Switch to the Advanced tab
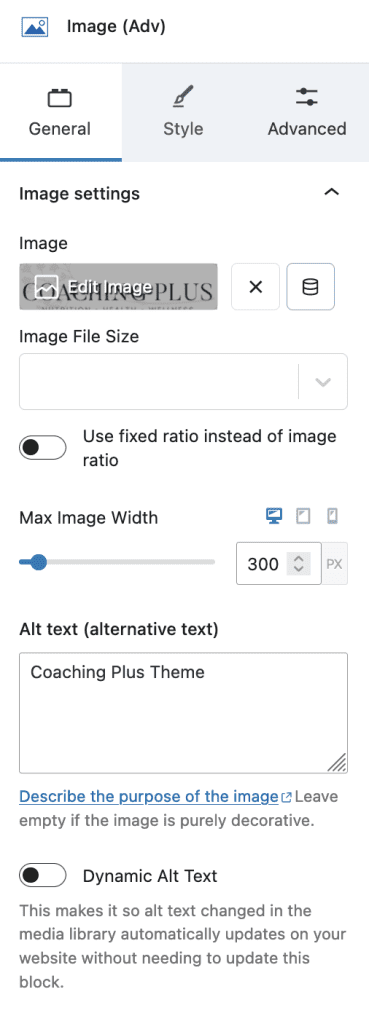Image resolution: width=369 pixels, height=1024 pixels. click(x=307, y=112)
